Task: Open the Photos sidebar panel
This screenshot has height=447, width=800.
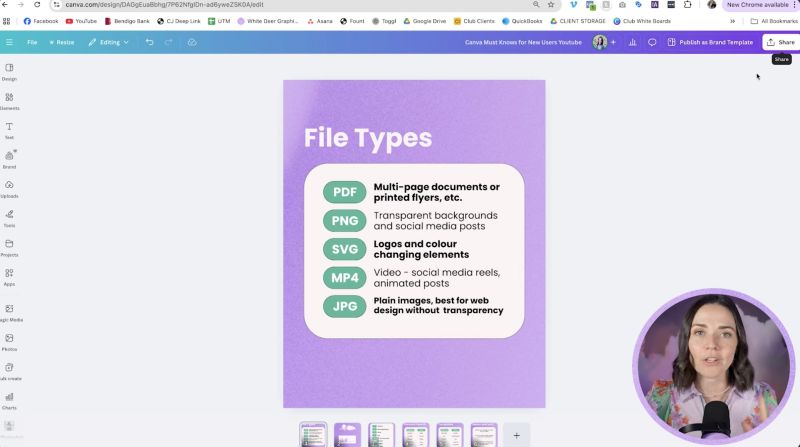Action: pos(9,342)
